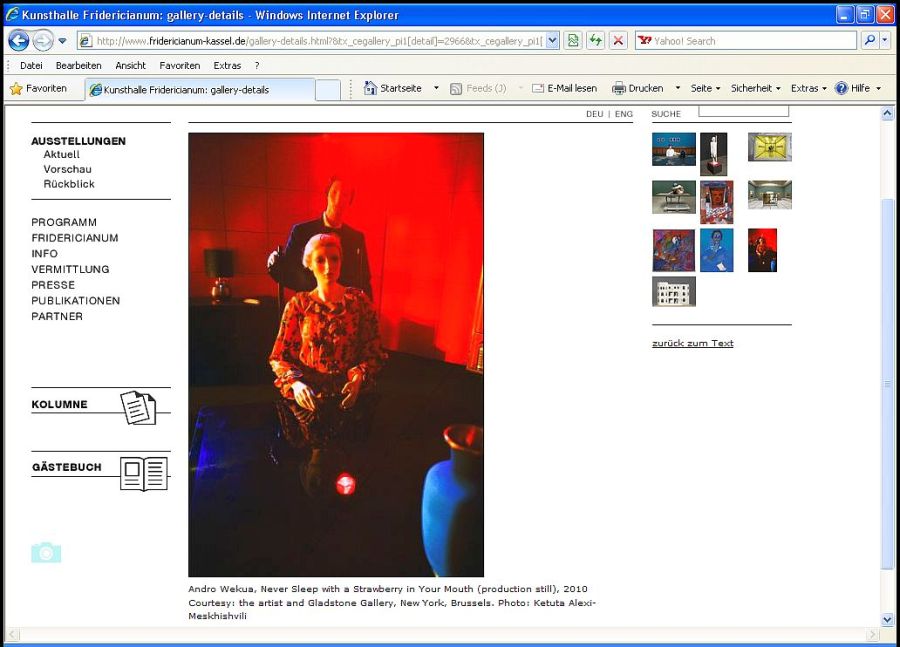Open the white building model thumbnail

pyautogui.click(x=674, y=292)
